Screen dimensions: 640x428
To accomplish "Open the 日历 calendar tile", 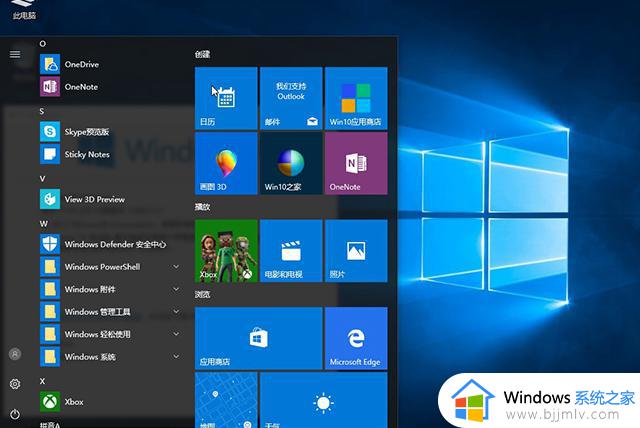I will tap(226, 98).
